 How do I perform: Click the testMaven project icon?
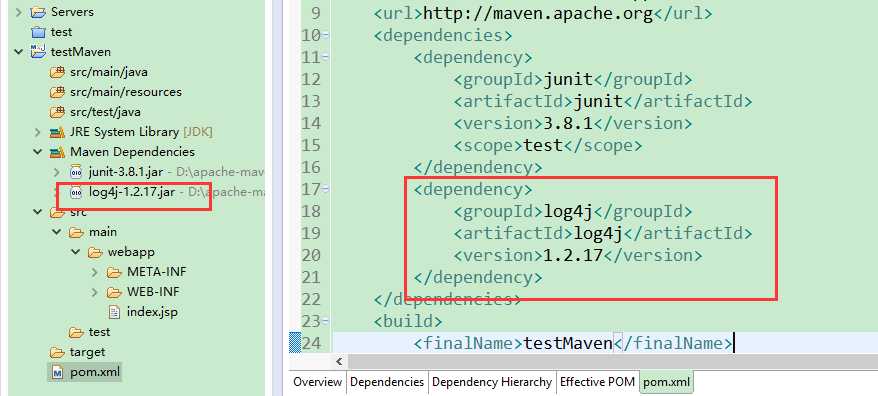(38, 52)
